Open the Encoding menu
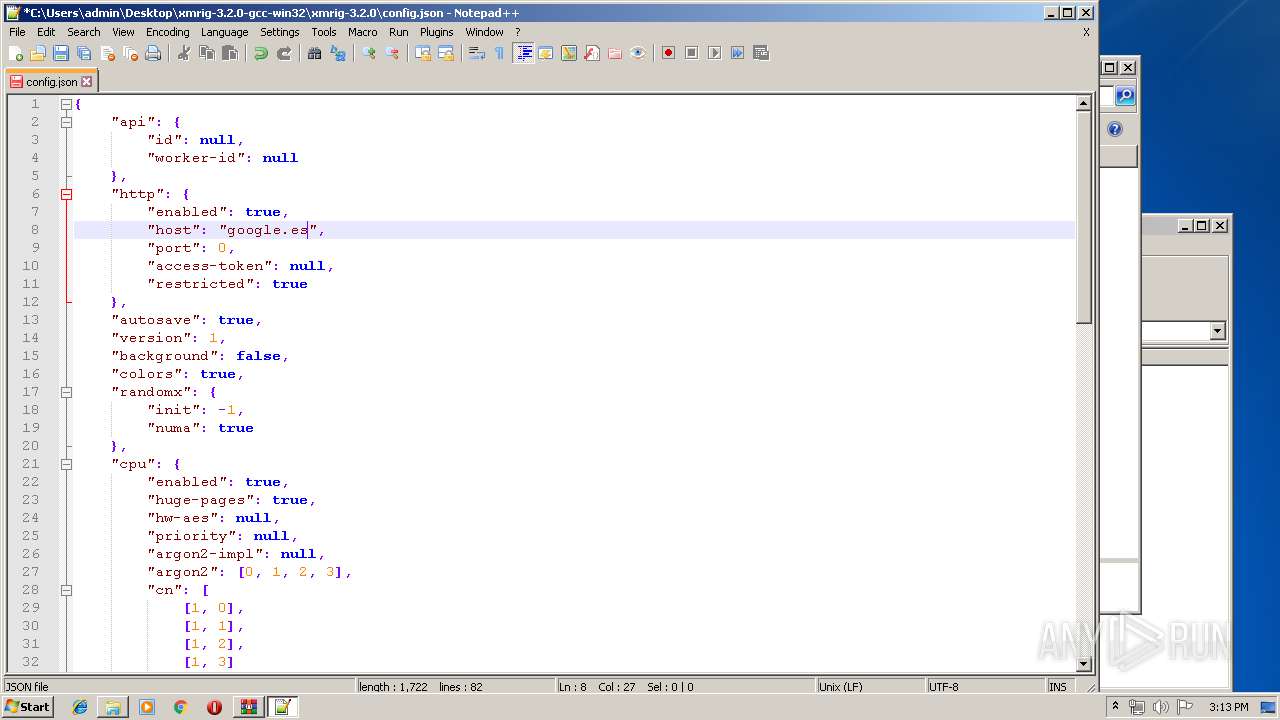 tap(167, 32)
